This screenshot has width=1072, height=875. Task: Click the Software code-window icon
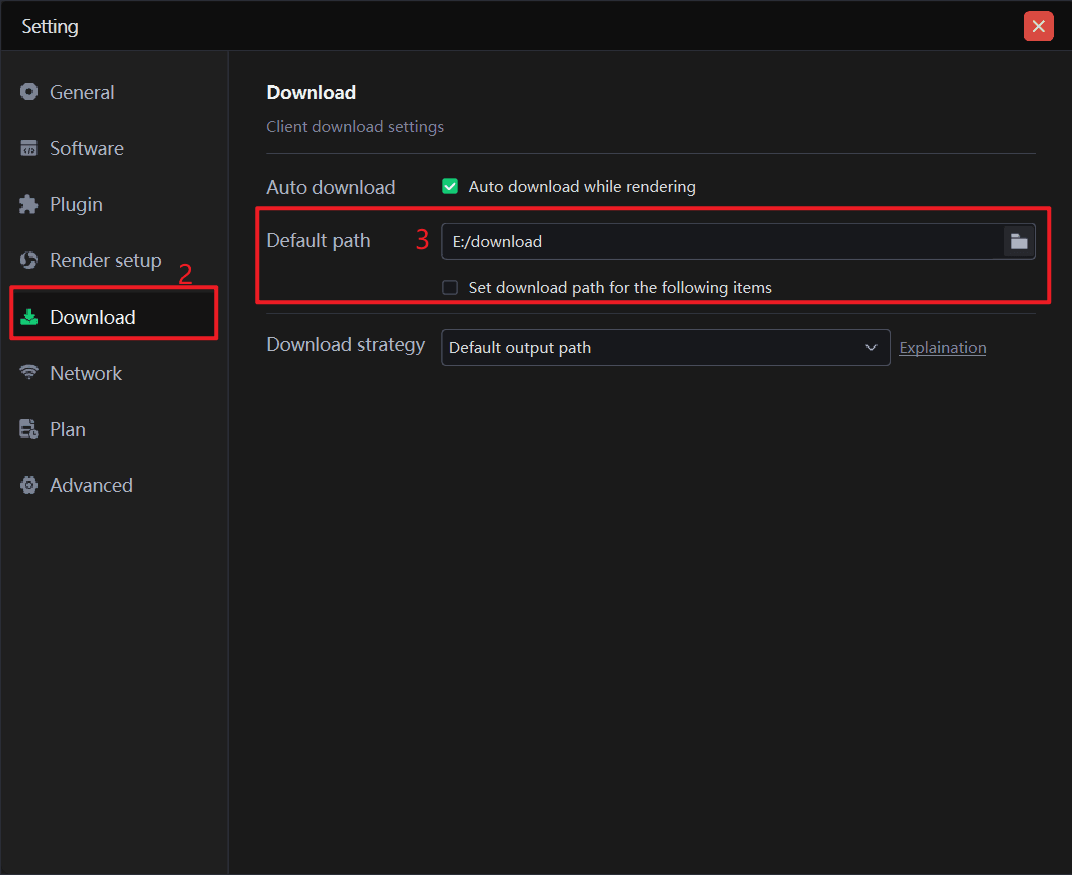(x=29, y=148)
